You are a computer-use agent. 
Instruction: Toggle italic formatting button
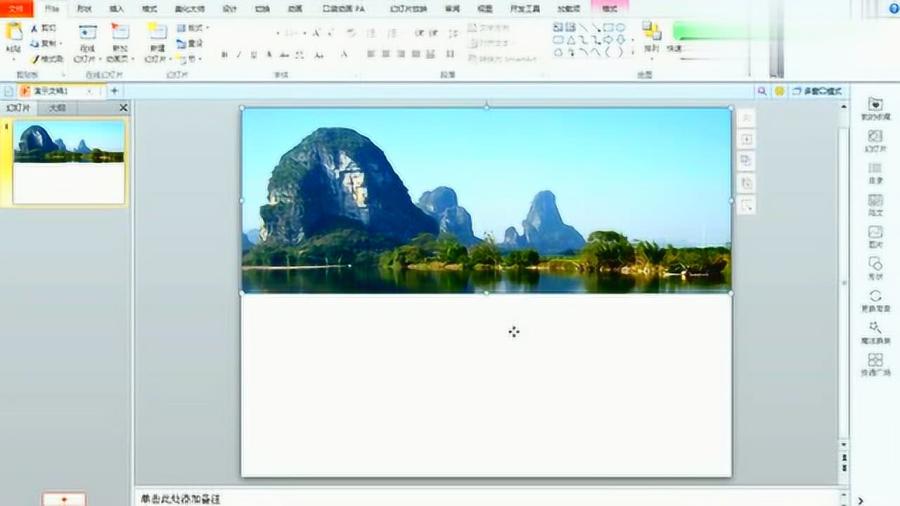(x=239, y=54)
